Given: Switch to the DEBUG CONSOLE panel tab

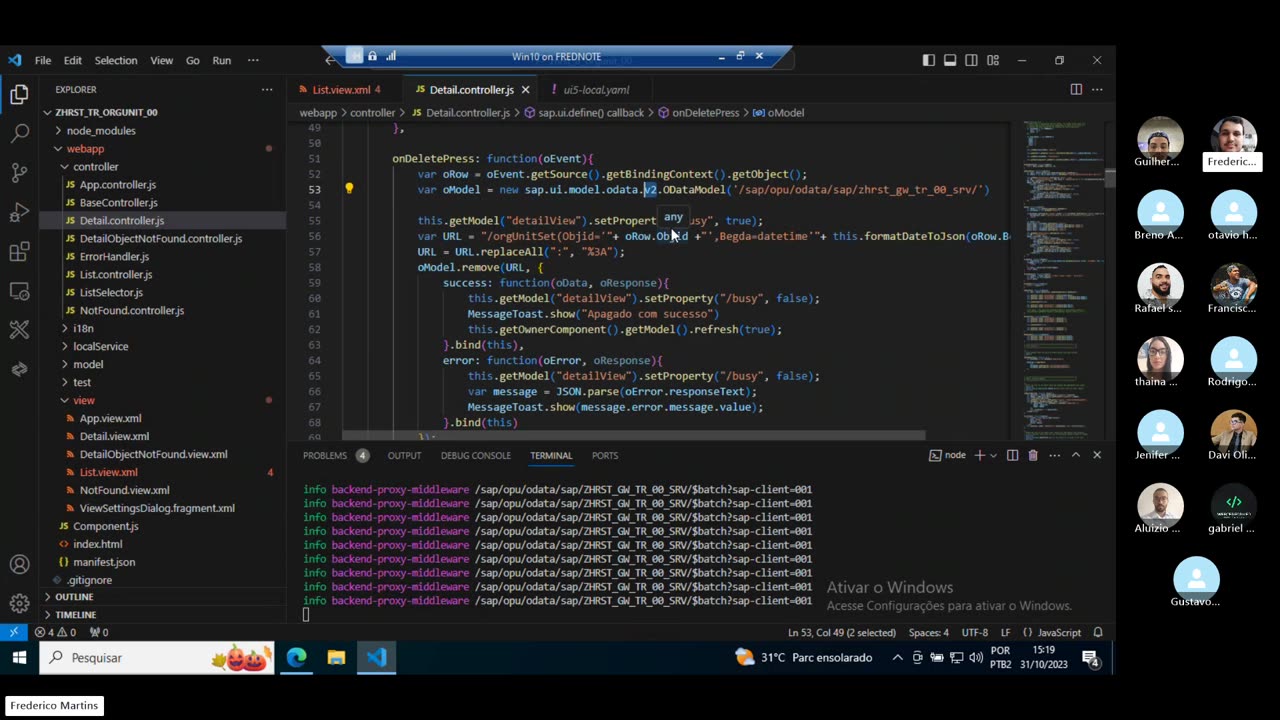Looking at the screenshot, I should click(x=476, y=455).
